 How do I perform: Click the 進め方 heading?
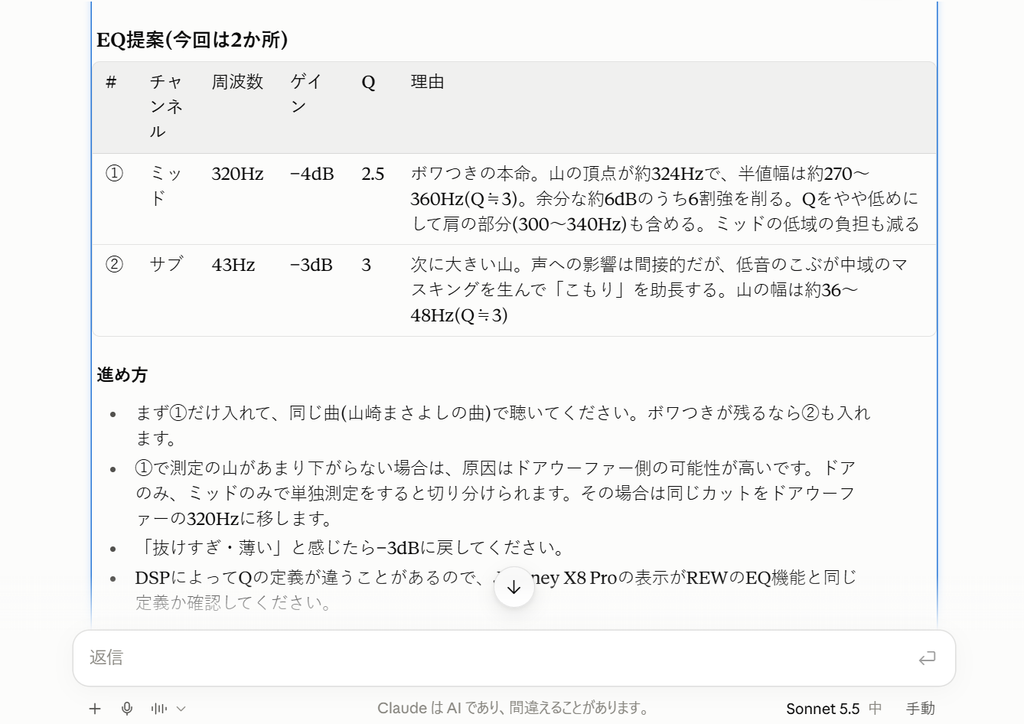click(x=122, y=375)
